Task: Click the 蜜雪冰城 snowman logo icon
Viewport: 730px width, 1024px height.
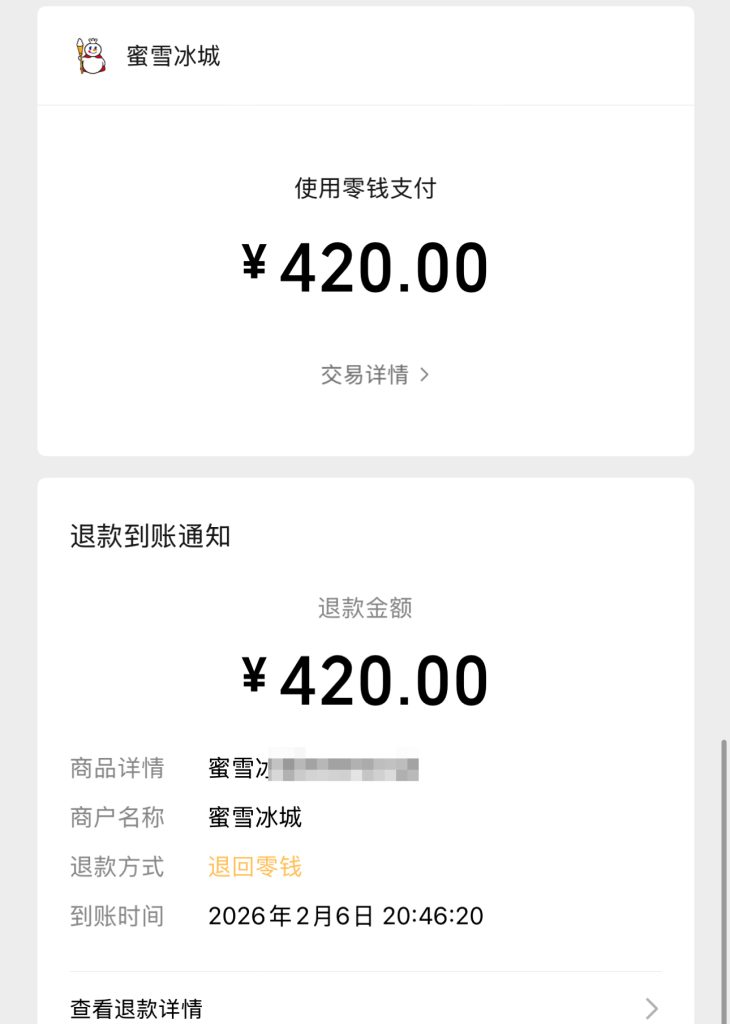Action: (90, 56)
